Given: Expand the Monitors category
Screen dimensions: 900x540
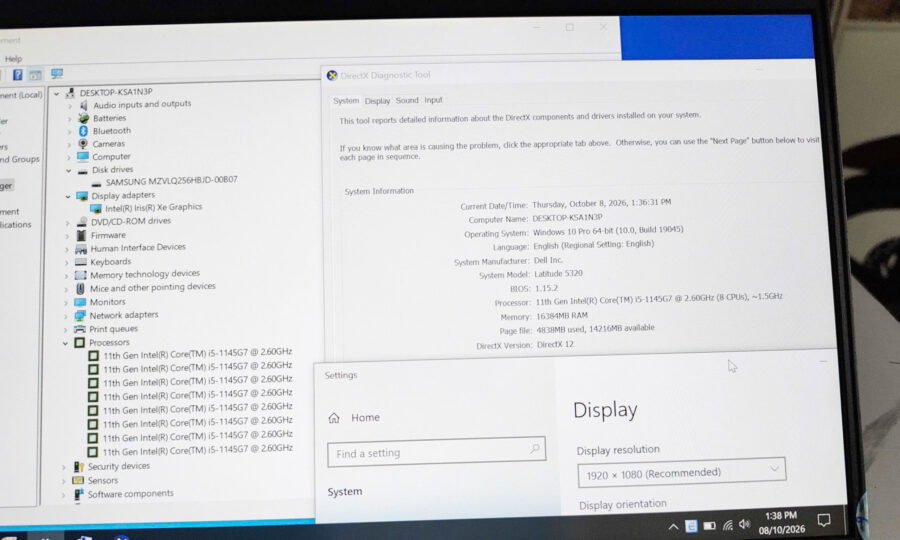Looking at the screenshot, I should [x=65, y=303].
